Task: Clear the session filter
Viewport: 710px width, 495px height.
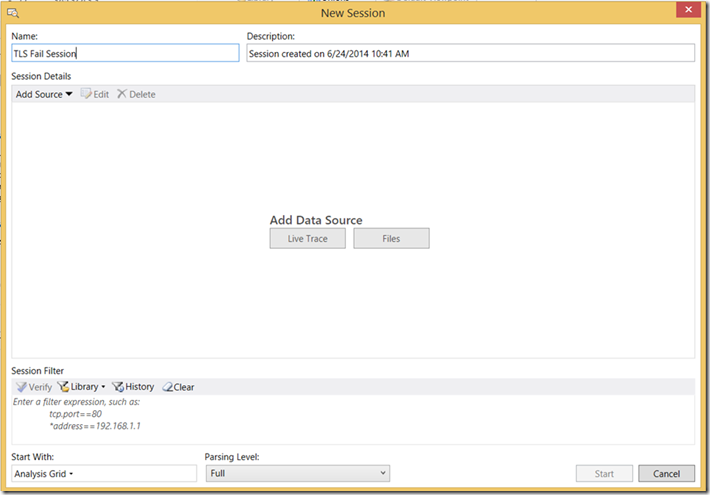Action: point(178,387)
